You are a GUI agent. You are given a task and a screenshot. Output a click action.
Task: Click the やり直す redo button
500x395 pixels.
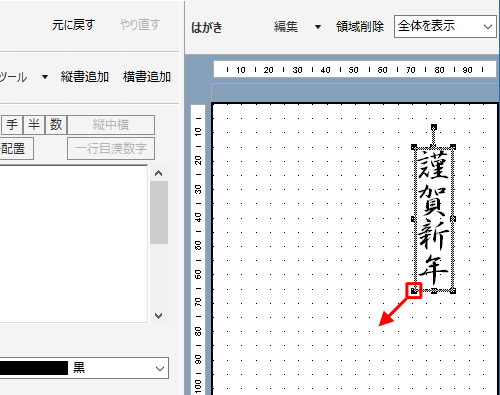coord(140,25)
